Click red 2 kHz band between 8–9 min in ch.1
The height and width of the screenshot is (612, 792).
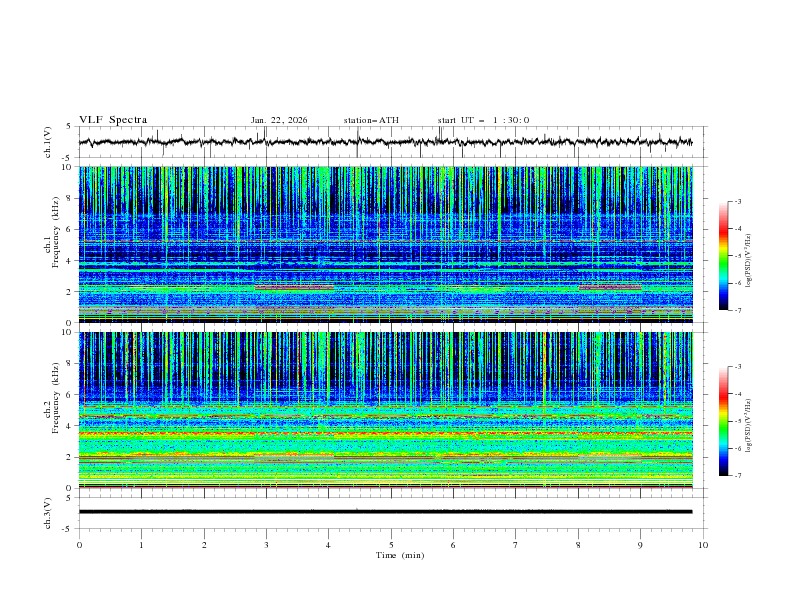point(610,288)
